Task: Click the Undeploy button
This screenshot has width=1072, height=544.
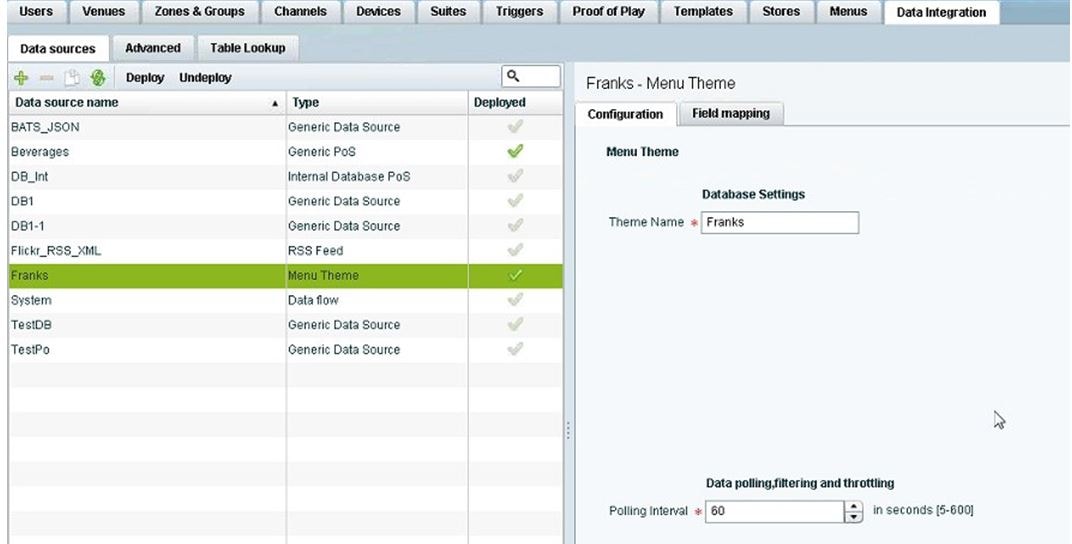Action: pyautogui.click(x=205, y=78)
